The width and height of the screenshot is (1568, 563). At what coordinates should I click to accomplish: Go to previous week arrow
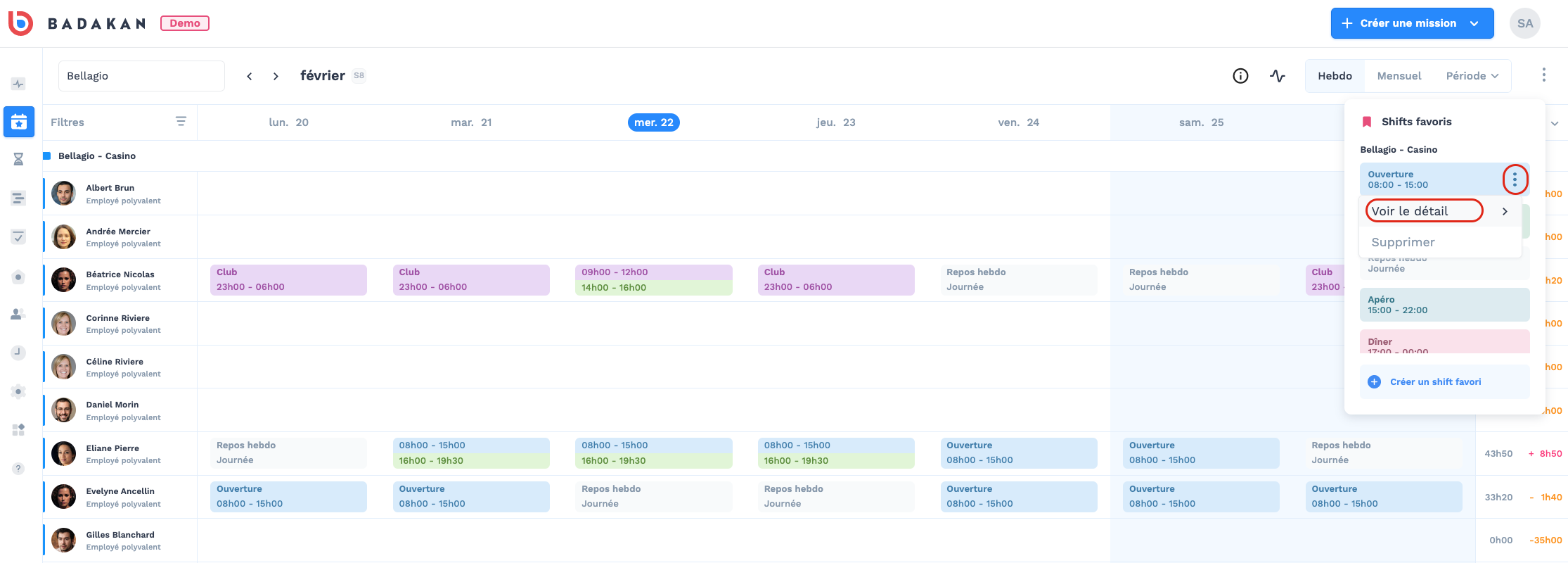pyautogui.click(x=249, y=76)
